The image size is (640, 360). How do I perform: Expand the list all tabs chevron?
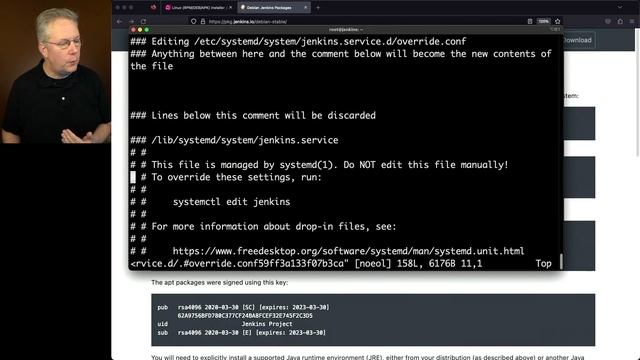tap(620, 7)
